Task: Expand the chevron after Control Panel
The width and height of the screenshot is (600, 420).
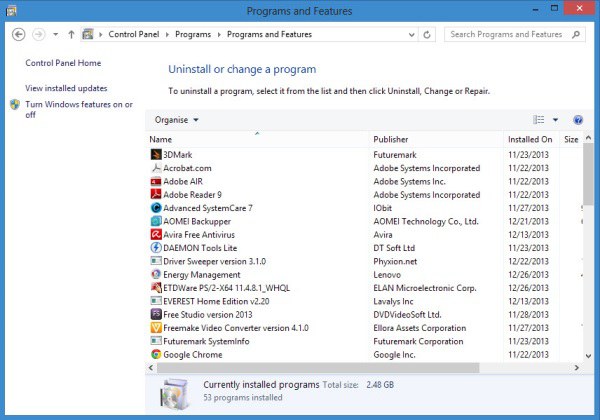Action: [x=167, y=34]
